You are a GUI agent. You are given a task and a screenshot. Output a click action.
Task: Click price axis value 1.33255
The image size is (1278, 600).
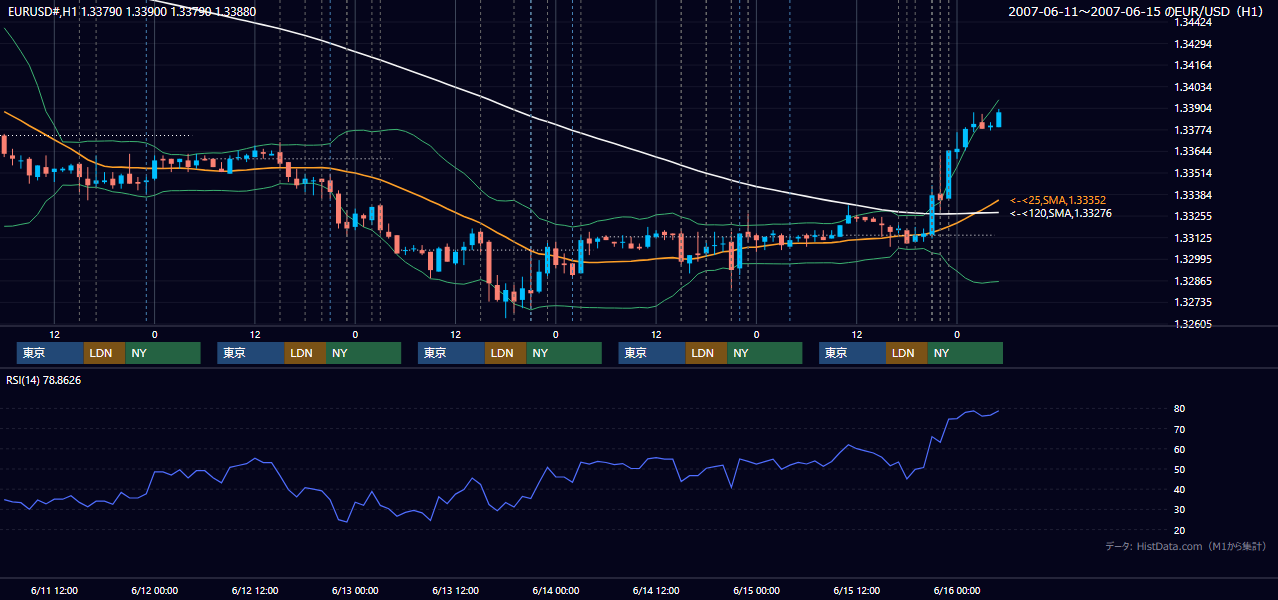1193,216
